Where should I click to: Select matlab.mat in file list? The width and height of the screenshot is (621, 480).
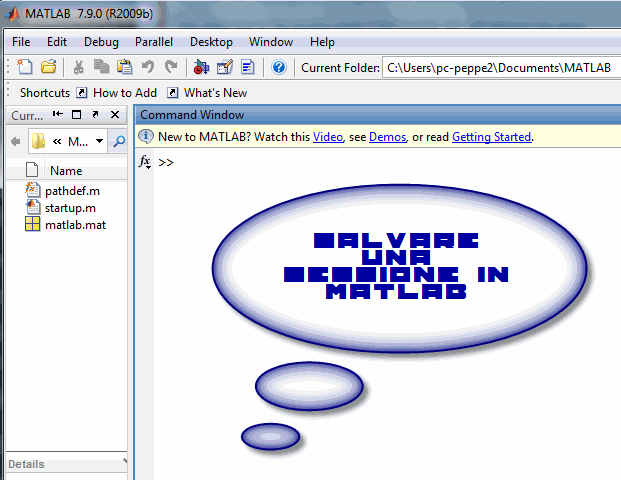(x=66, y=225)
